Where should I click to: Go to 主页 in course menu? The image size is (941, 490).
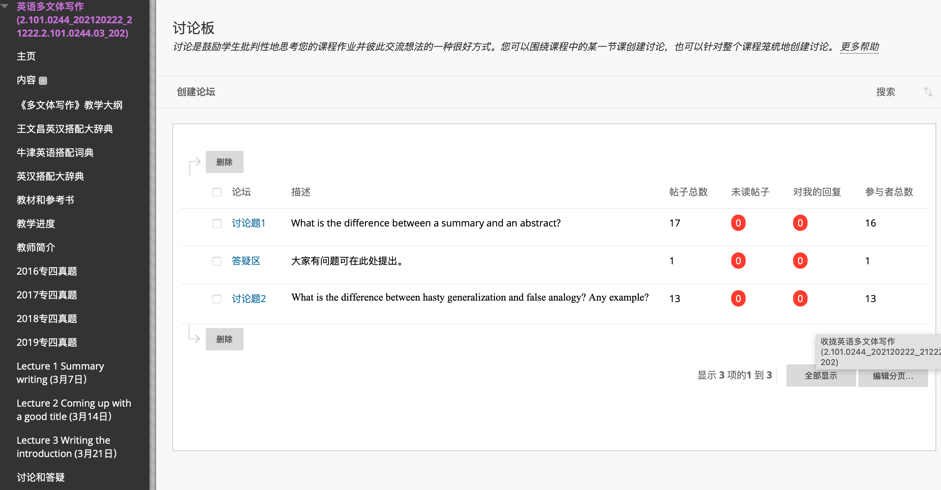(26, 56)
